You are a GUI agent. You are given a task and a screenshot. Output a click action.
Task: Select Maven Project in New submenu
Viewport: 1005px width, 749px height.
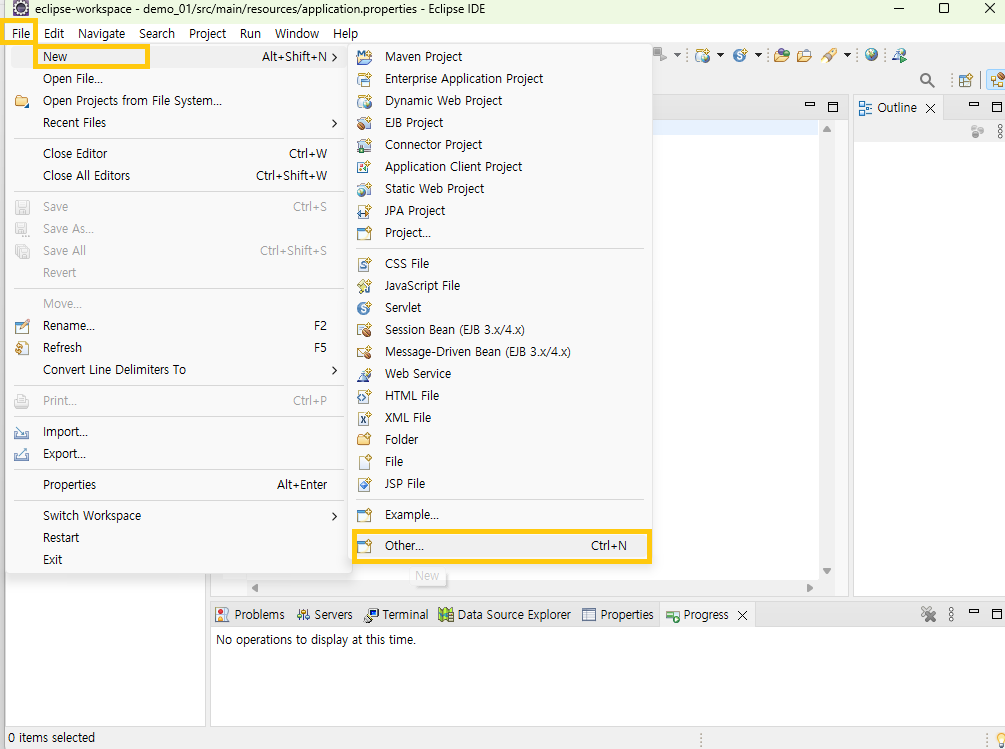[x=501, y=57]
